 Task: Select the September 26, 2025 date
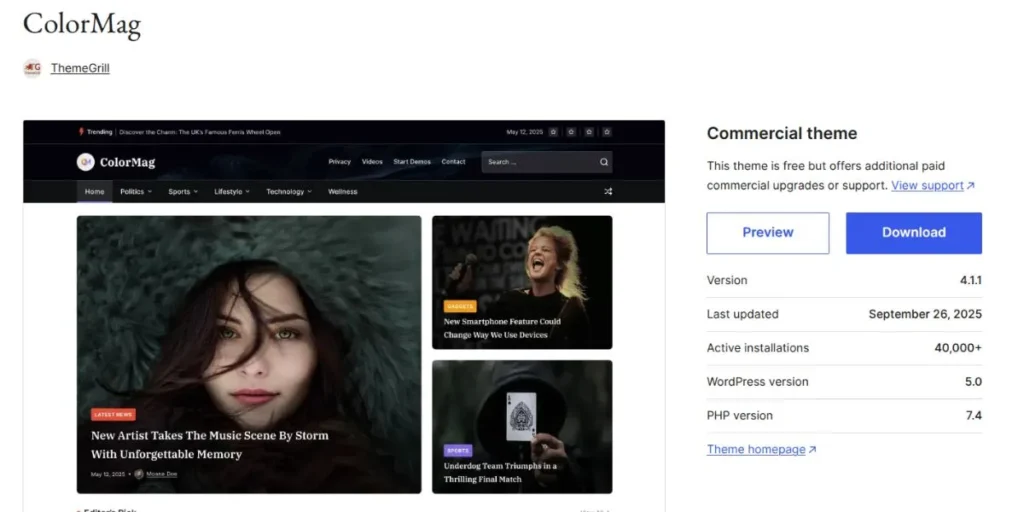[x=925, y=314]
